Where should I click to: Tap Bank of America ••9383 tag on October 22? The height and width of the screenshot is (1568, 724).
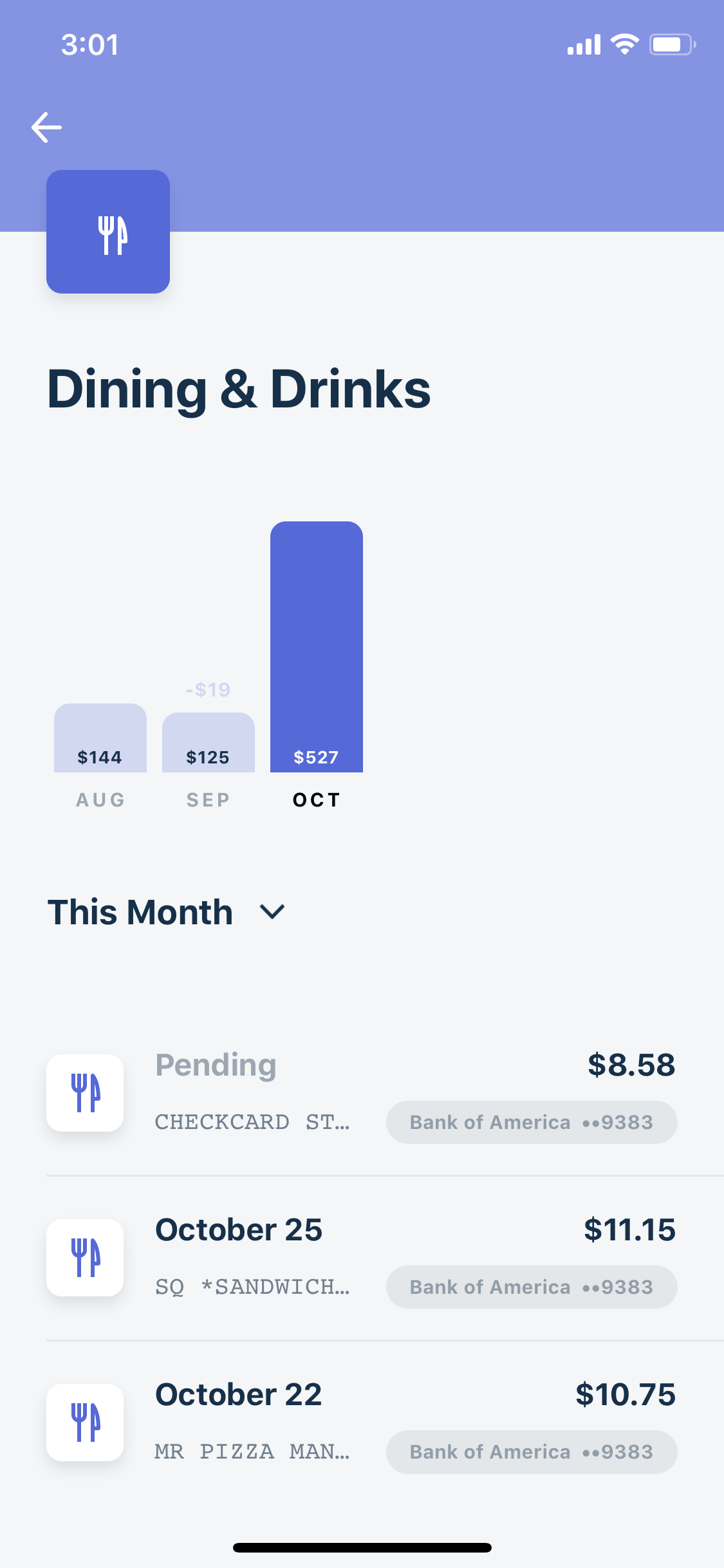tap(532, 1451)
